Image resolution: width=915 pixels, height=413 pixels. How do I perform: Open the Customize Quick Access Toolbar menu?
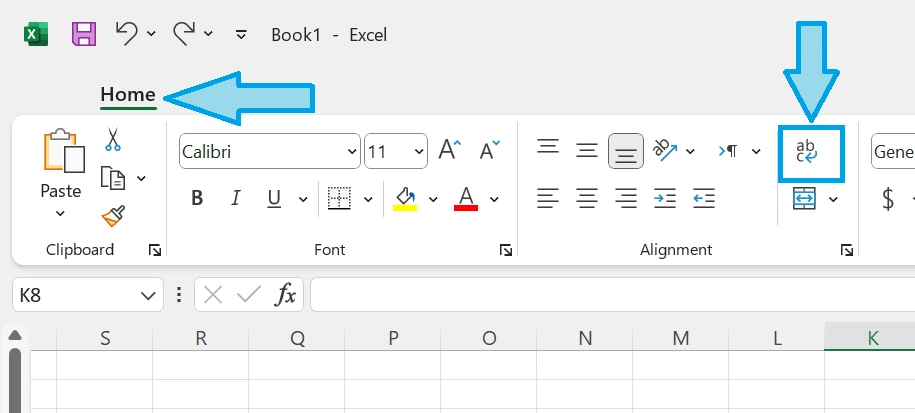coord(240,34)
